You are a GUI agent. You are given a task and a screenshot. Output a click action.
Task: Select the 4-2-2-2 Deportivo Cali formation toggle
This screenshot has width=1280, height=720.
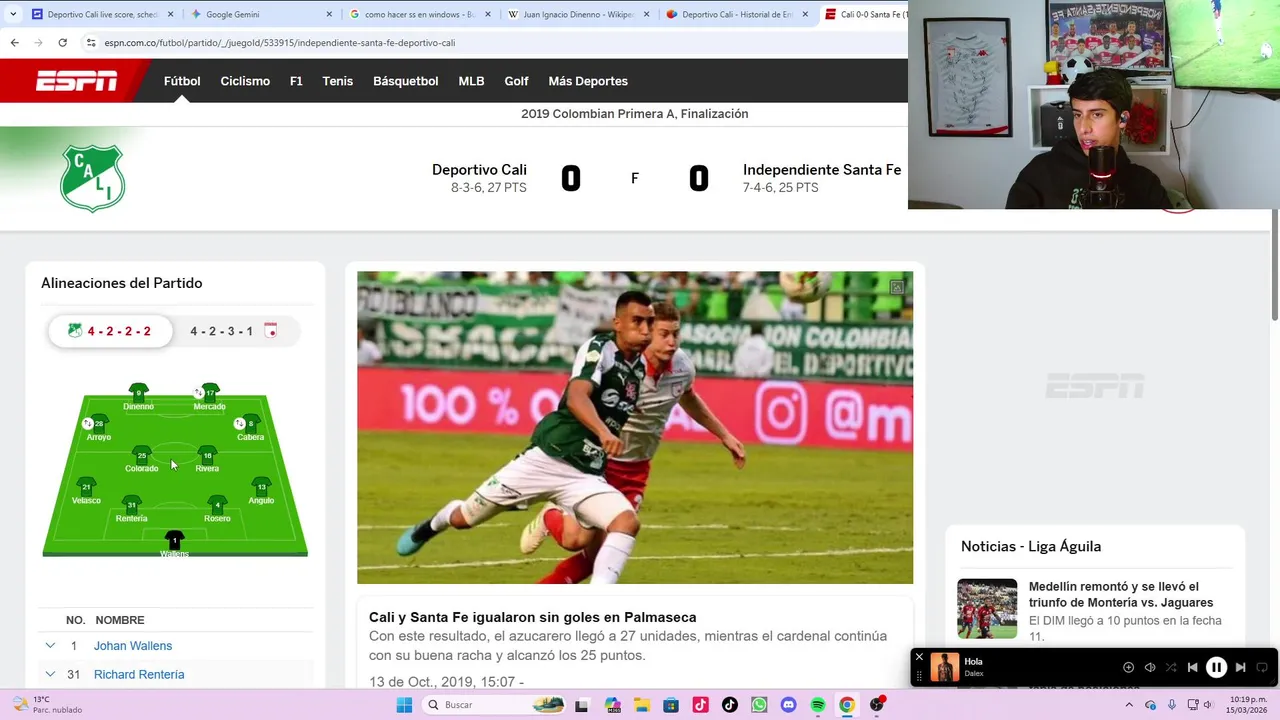click(110, 331)
